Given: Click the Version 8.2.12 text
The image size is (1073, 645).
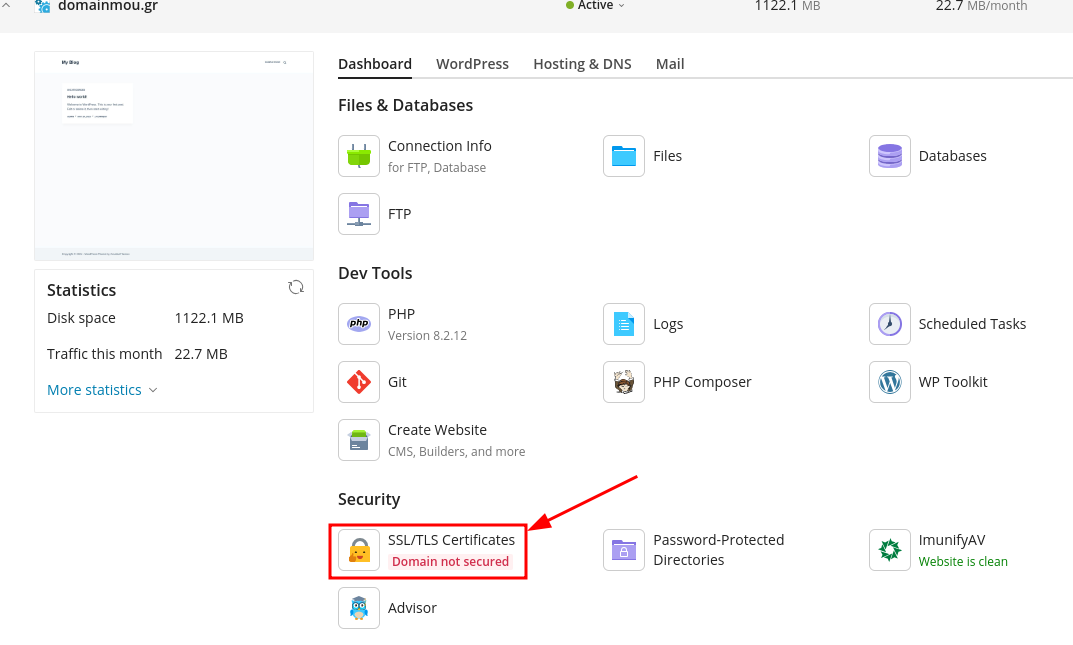Looking at the screenshot, I should click(x=427, y=336).
